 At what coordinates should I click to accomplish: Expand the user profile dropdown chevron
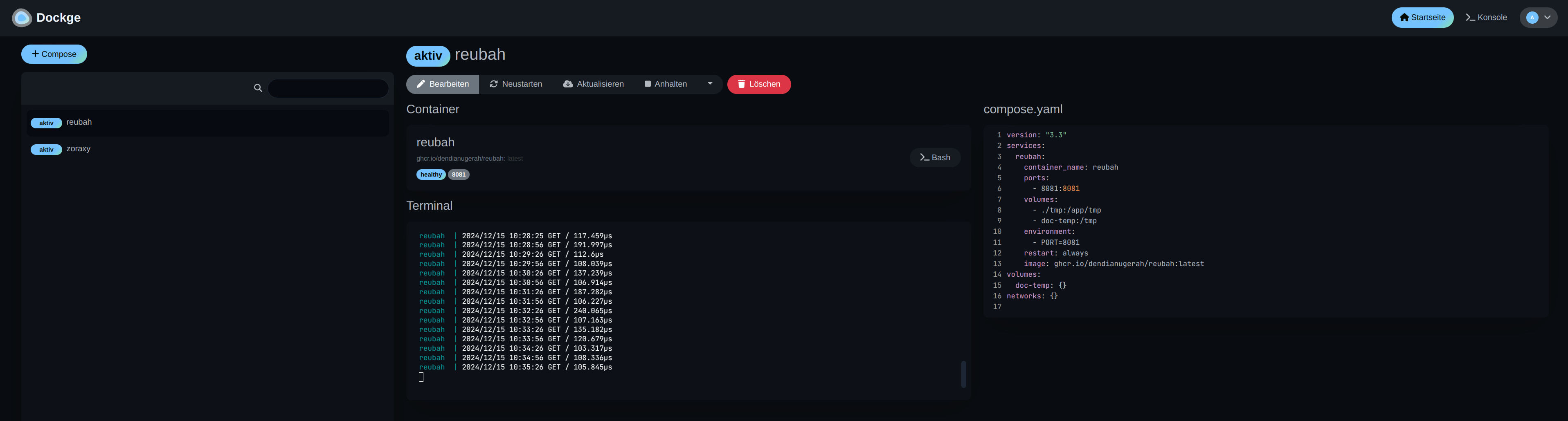[1547, 18]
